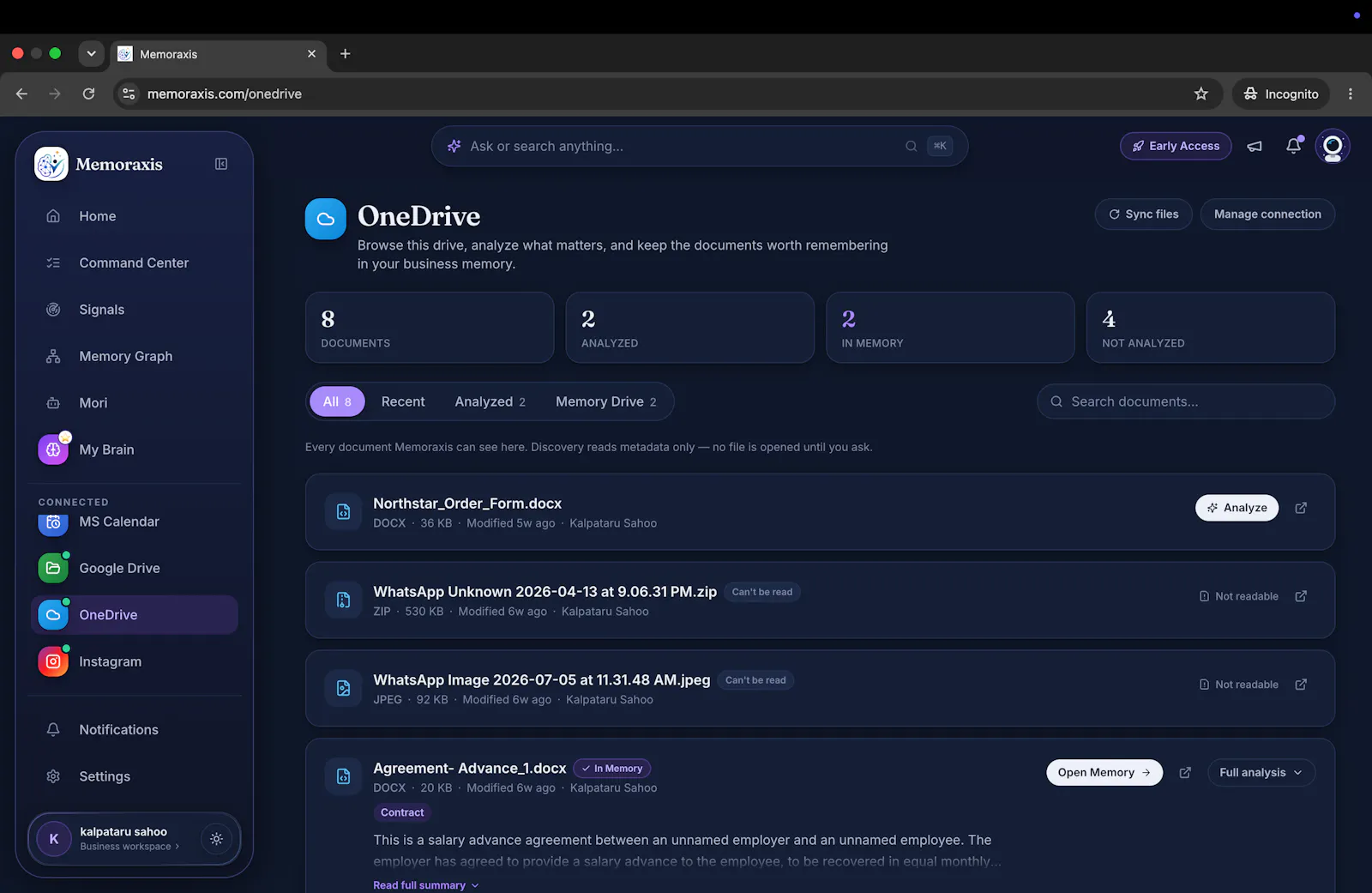Open My Brain in sidebar
This screenshot has width=1372, height=893.
(x=134, y=450)
